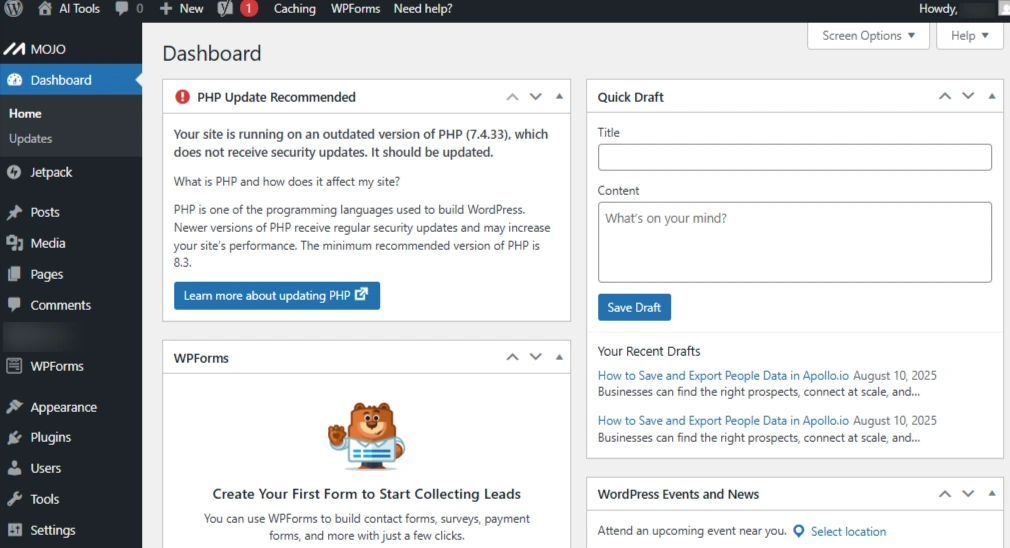The width and height of the screenshot is (1010, 548).
Task: Open the Yoast SEO notifications icon
Action: [227, 9]
